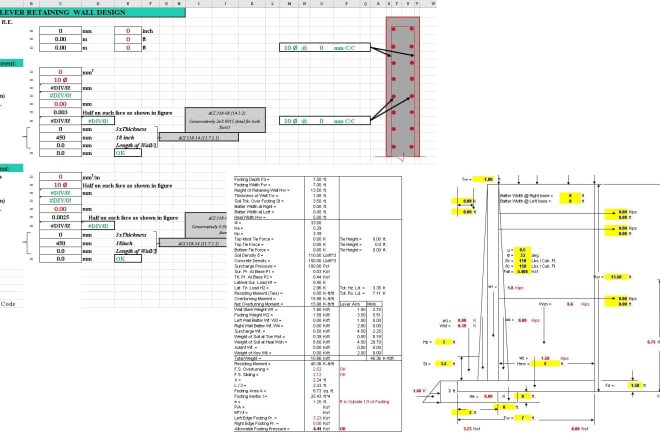Screen dimensions: 660x440
Task: Click the red 0 cell beside inch
Action: 128,31
